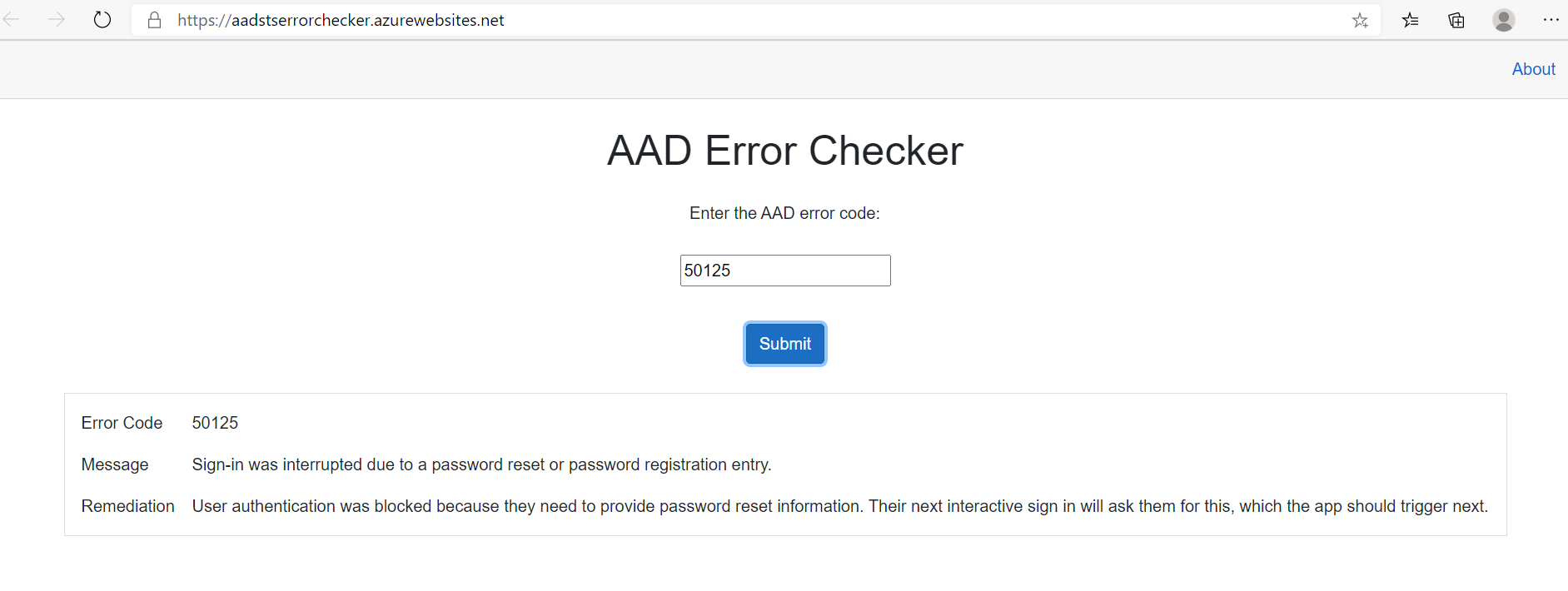Open the About link
Viewport: 1568px width, 591px height.
pos(1533,69)
